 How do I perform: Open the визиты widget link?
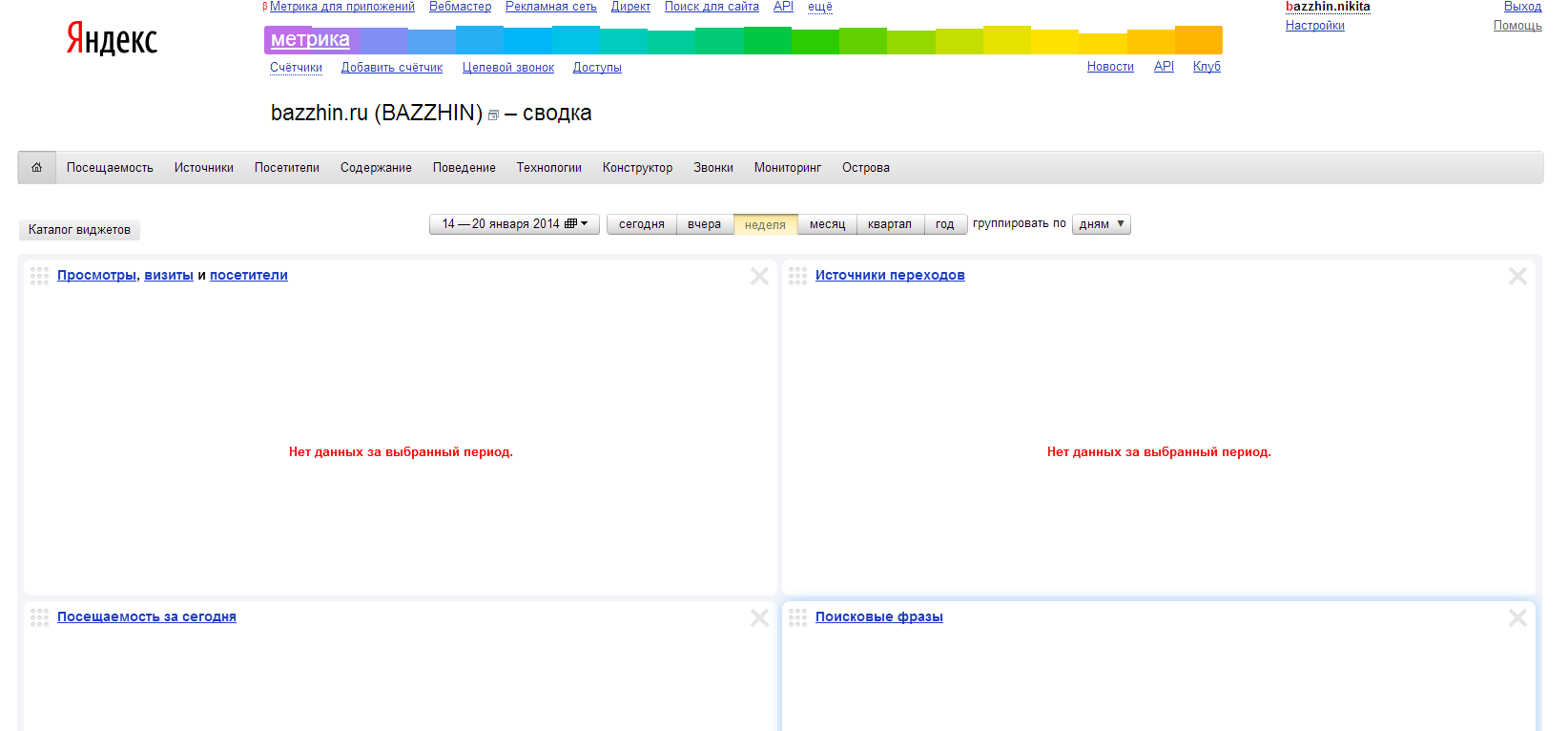169,276
